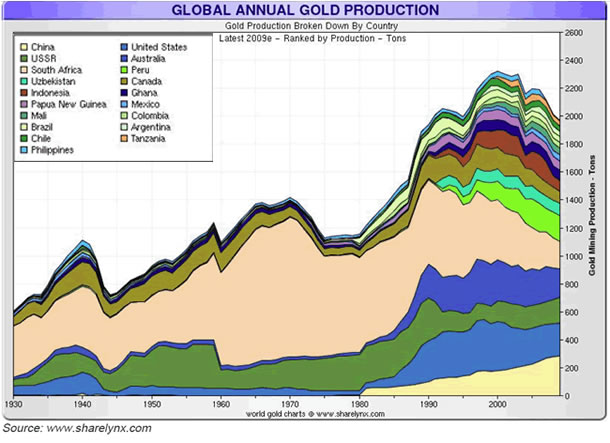610x443 pixels.
Task: Select the South Africa legend swatch
Action: 24,70
